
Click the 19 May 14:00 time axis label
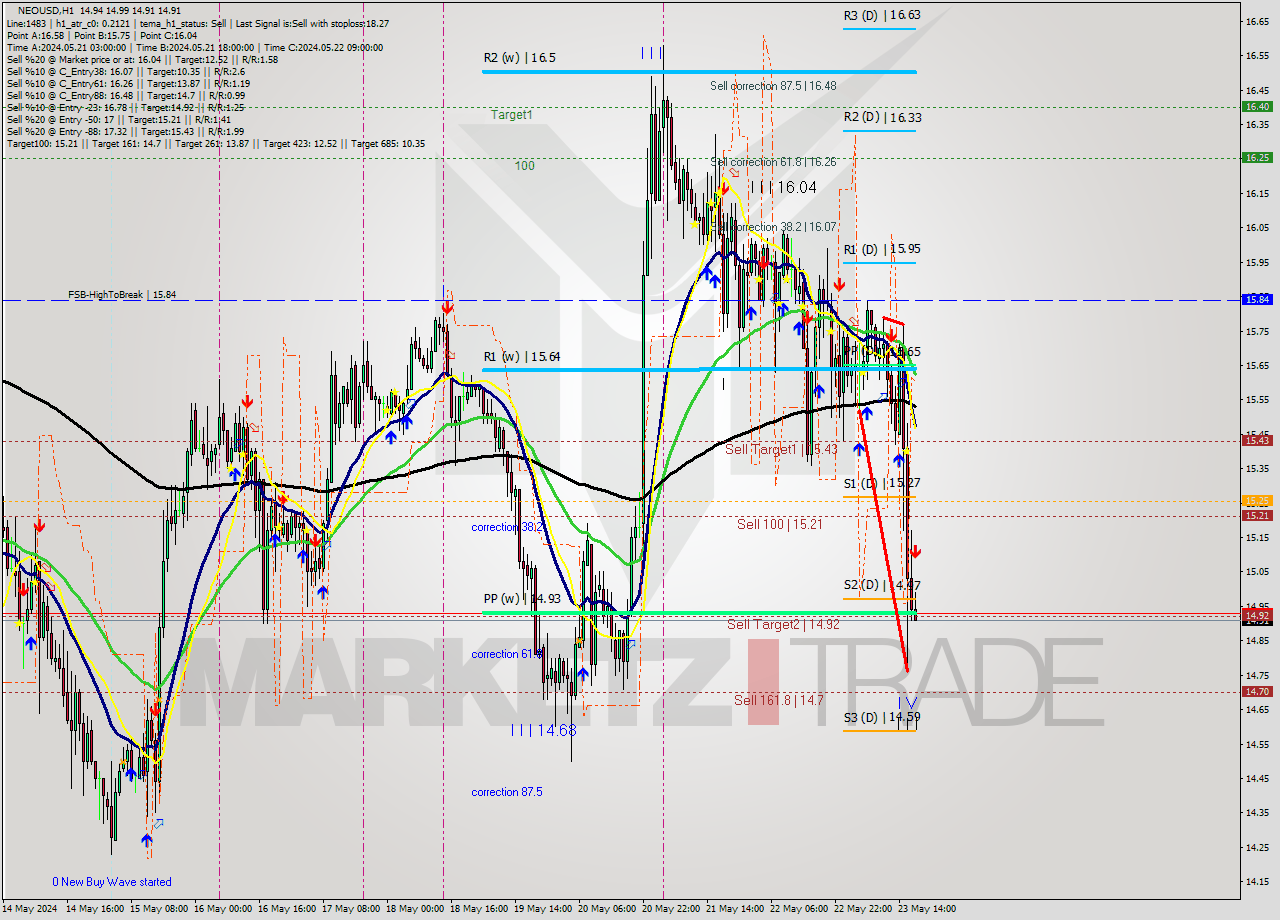(541, 909)
